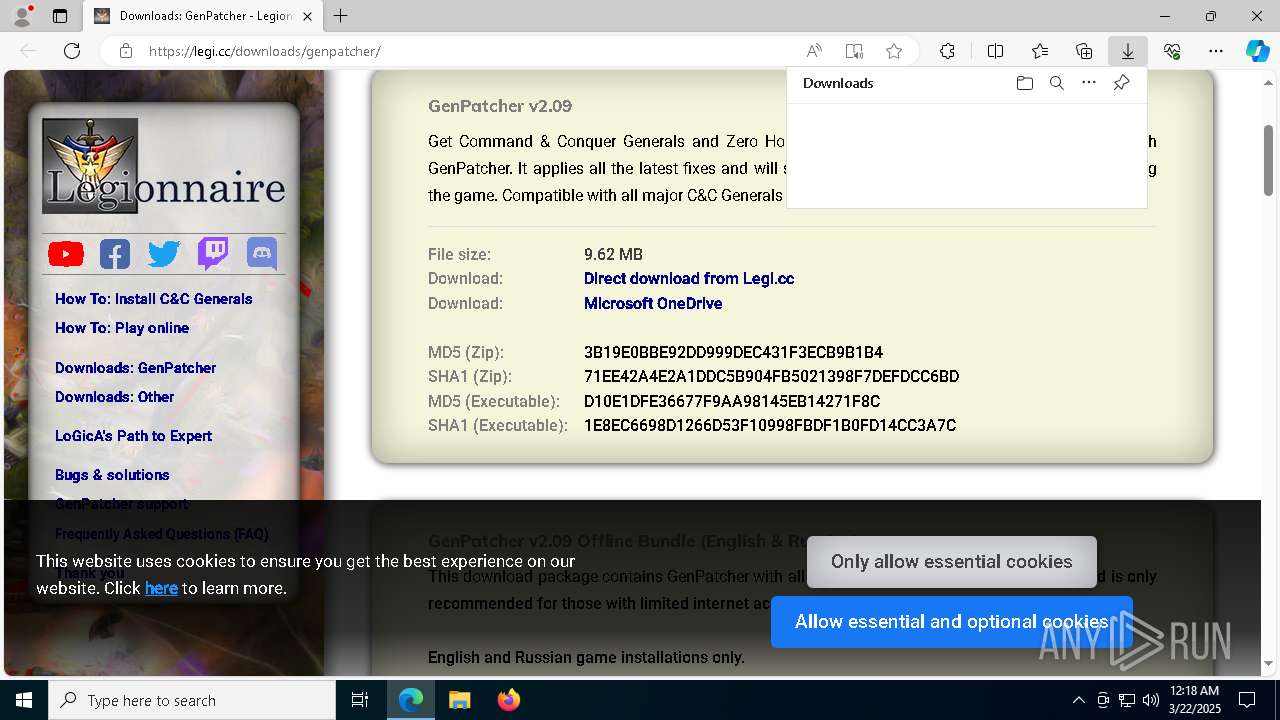Pin the Downloads panel
The width and height of the screenshot is (1280, 720).
(x=1121, y=83)
